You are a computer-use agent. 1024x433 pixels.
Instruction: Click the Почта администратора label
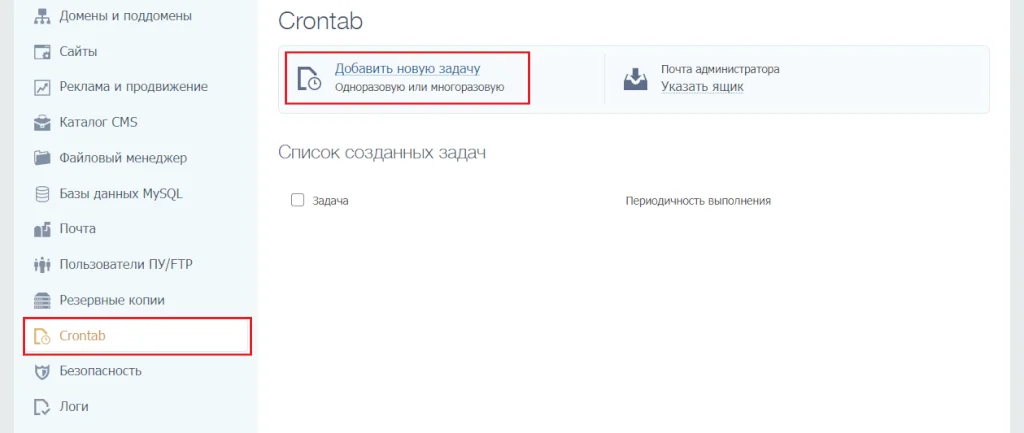tap(720, 69)
